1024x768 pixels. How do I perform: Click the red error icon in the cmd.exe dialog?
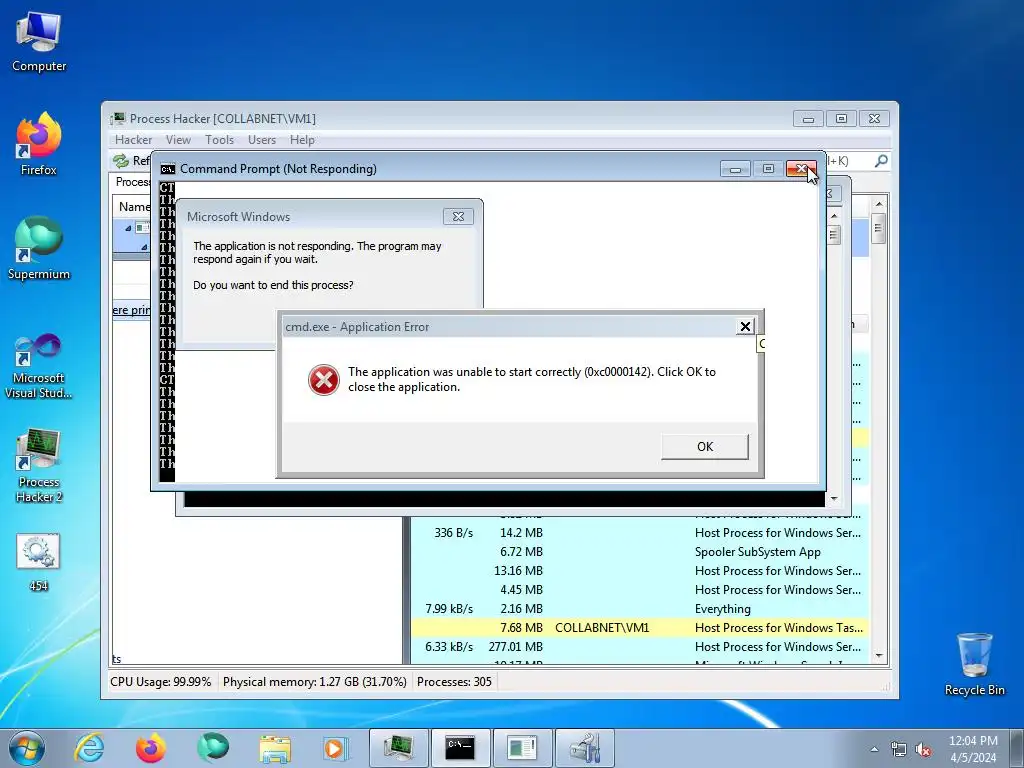pyautogui.click(x=324, y=380)
